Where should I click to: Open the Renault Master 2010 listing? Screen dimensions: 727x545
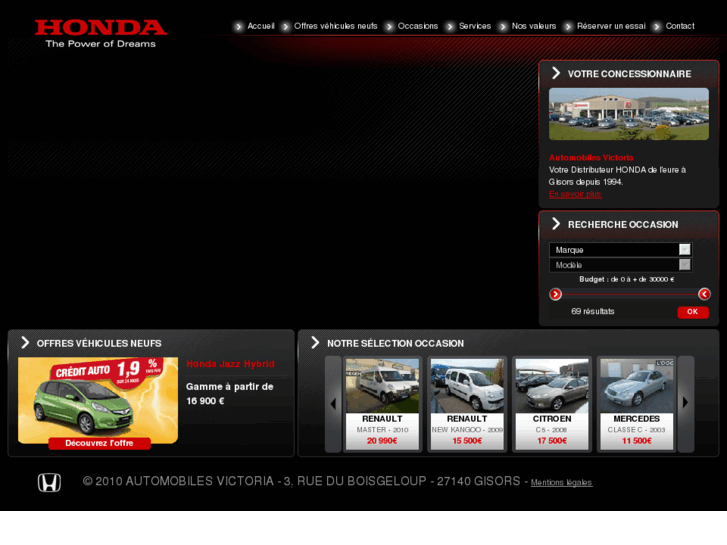382,404
